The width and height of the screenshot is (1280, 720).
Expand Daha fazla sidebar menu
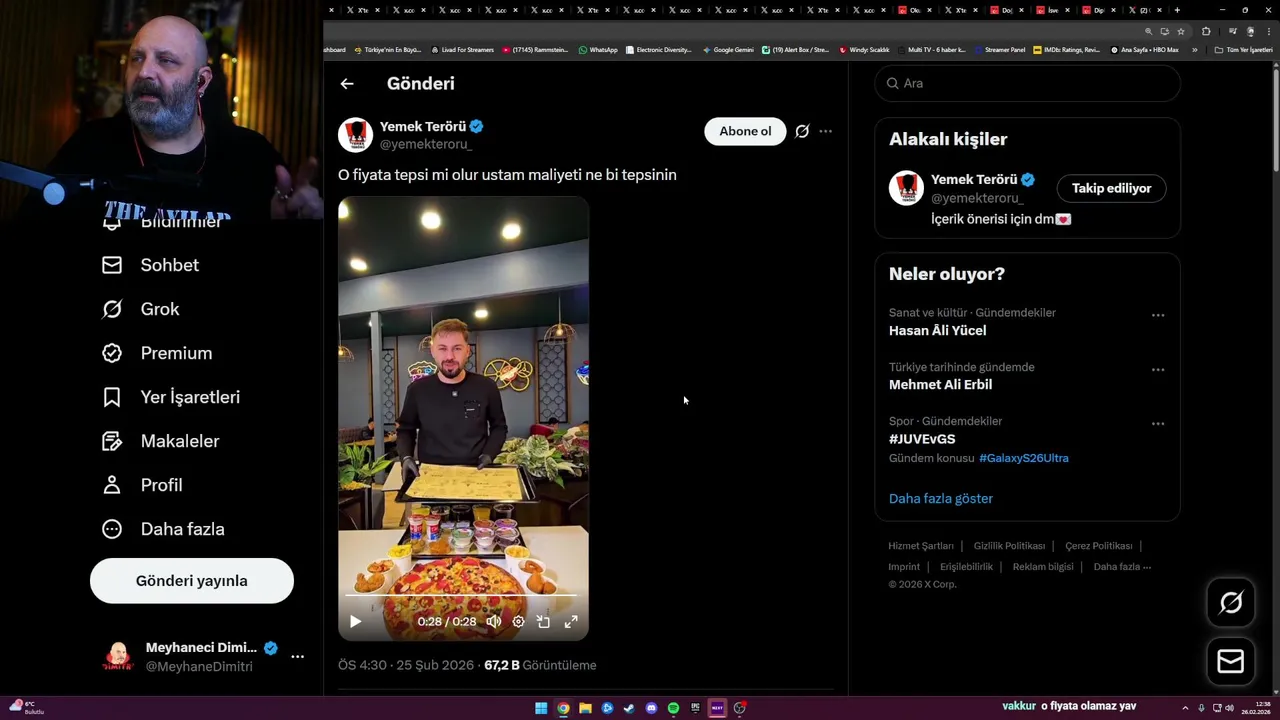163,529
